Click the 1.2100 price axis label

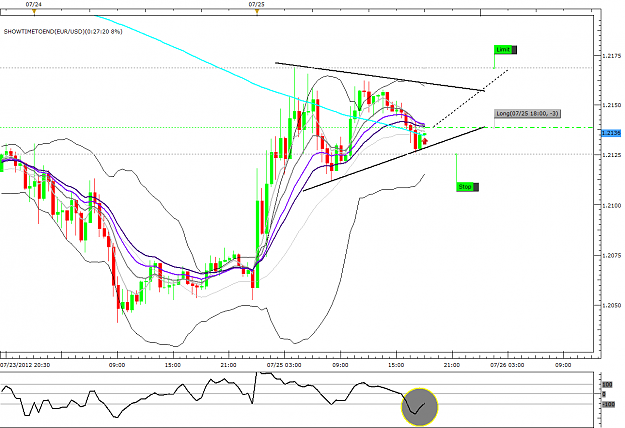pyautogui.click(x=612, y=206)
